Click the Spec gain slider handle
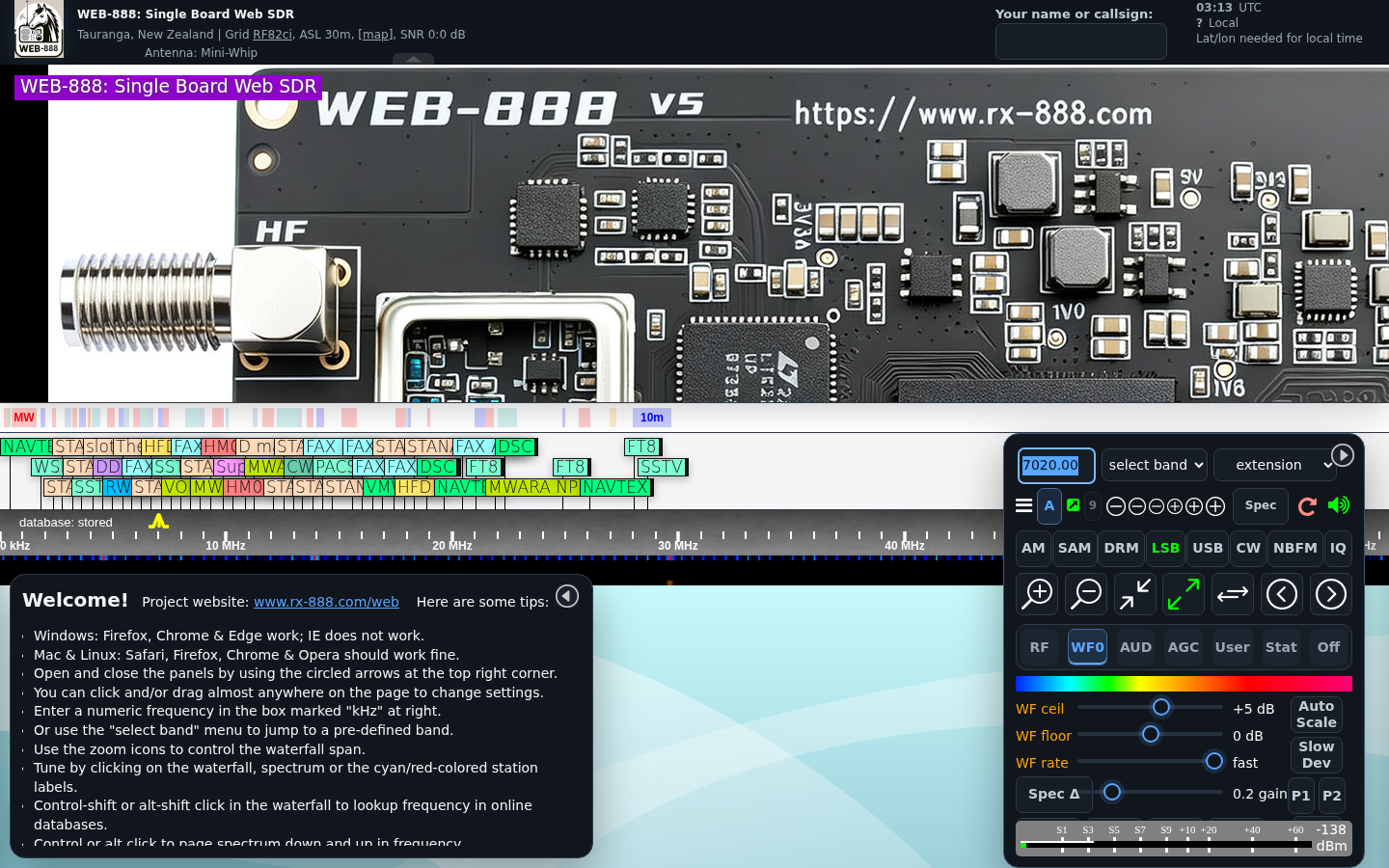This screenshot has width=1389, height=868. [1112, 792]
